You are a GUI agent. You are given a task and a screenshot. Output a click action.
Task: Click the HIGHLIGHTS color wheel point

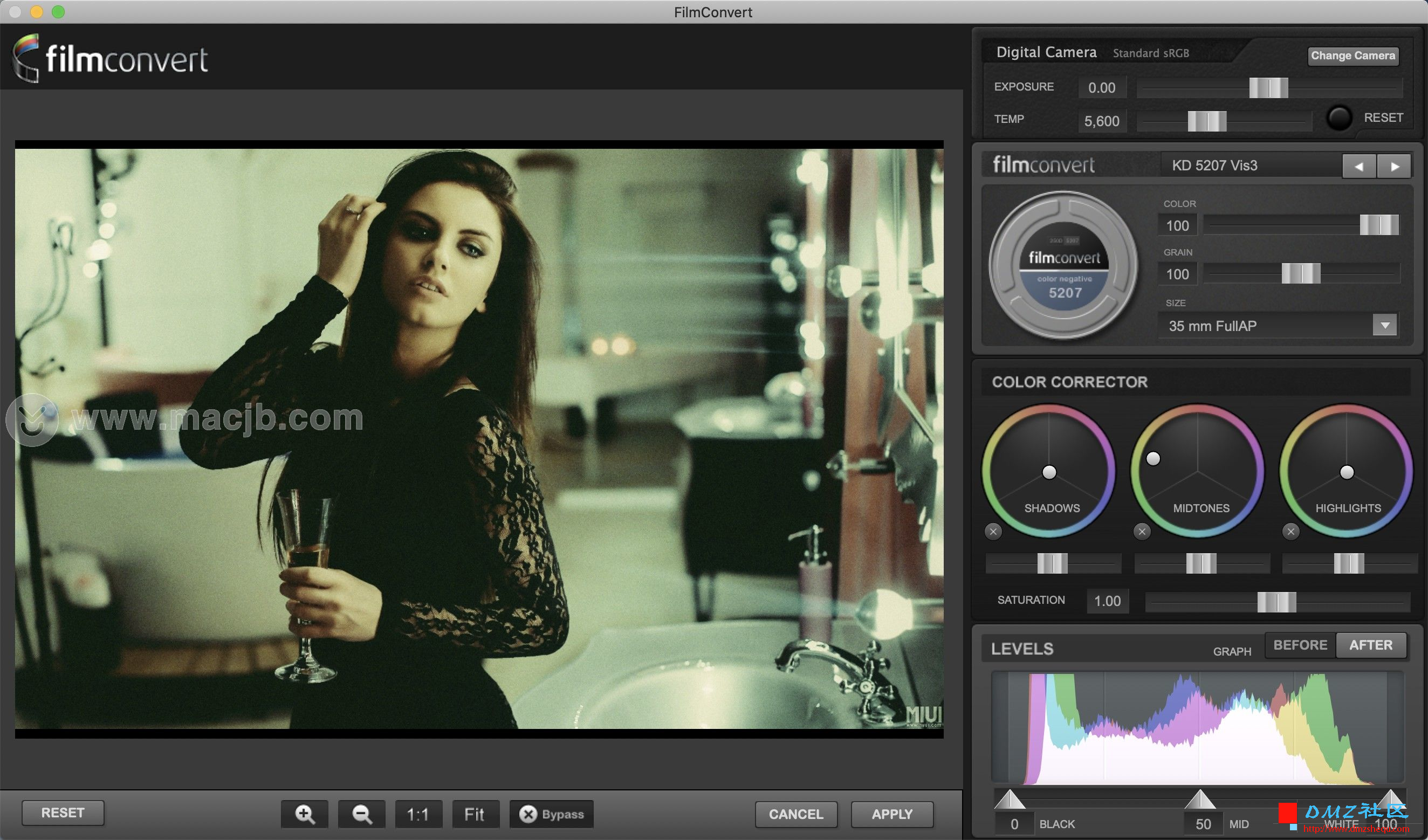[1347, 472]
